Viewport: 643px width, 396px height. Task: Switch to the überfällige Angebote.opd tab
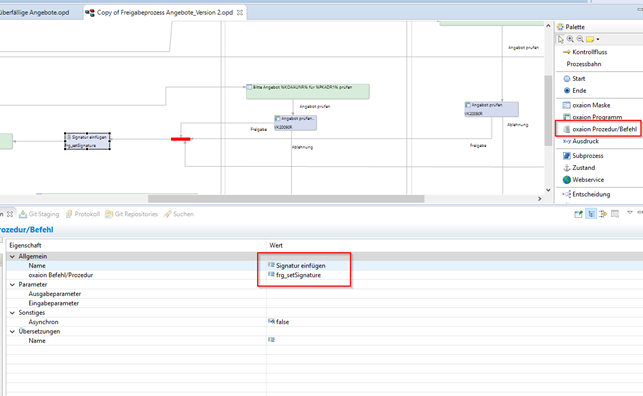[34, 13]
